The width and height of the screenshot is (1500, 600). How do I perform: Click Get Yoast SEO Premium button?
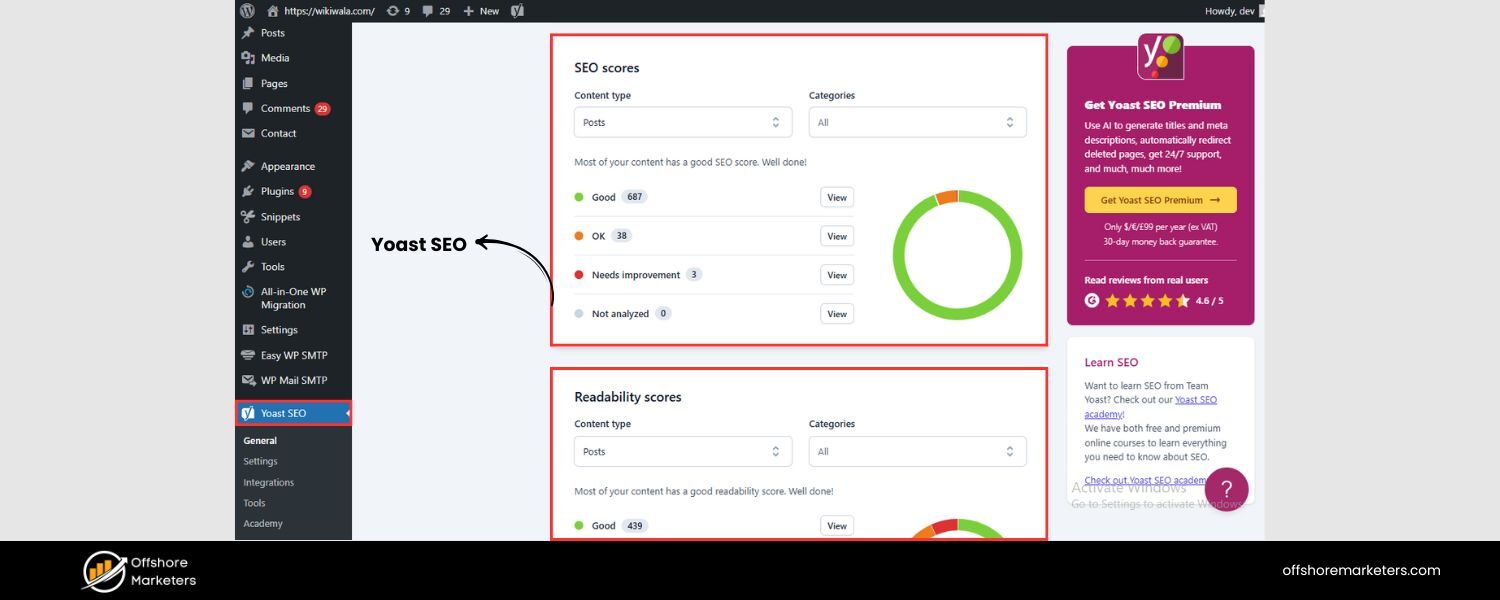click(1160, 200)
